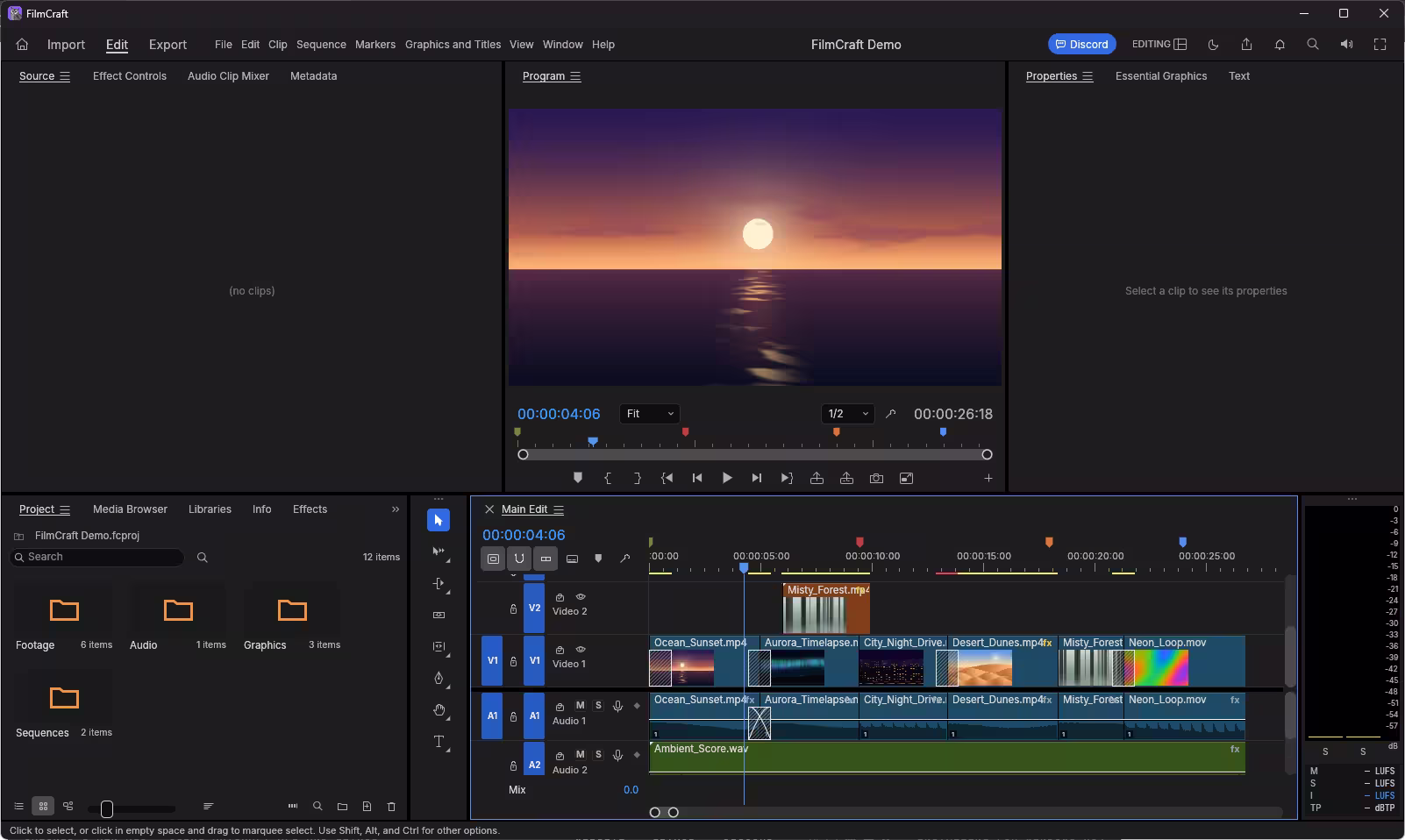Select the Type tool in the tools panel
1405x840 pixels.
(x=439, y=742)
